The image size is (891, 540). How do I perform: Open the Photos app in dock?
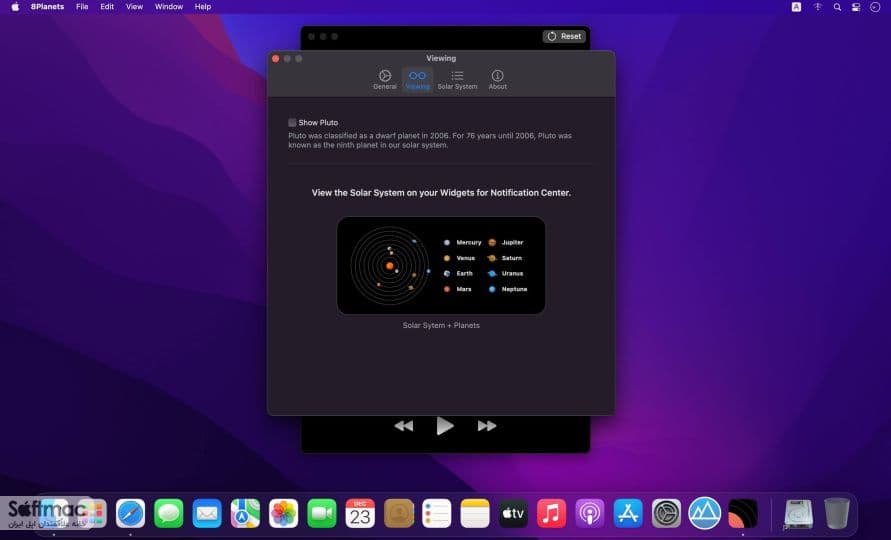pos(284,513)
